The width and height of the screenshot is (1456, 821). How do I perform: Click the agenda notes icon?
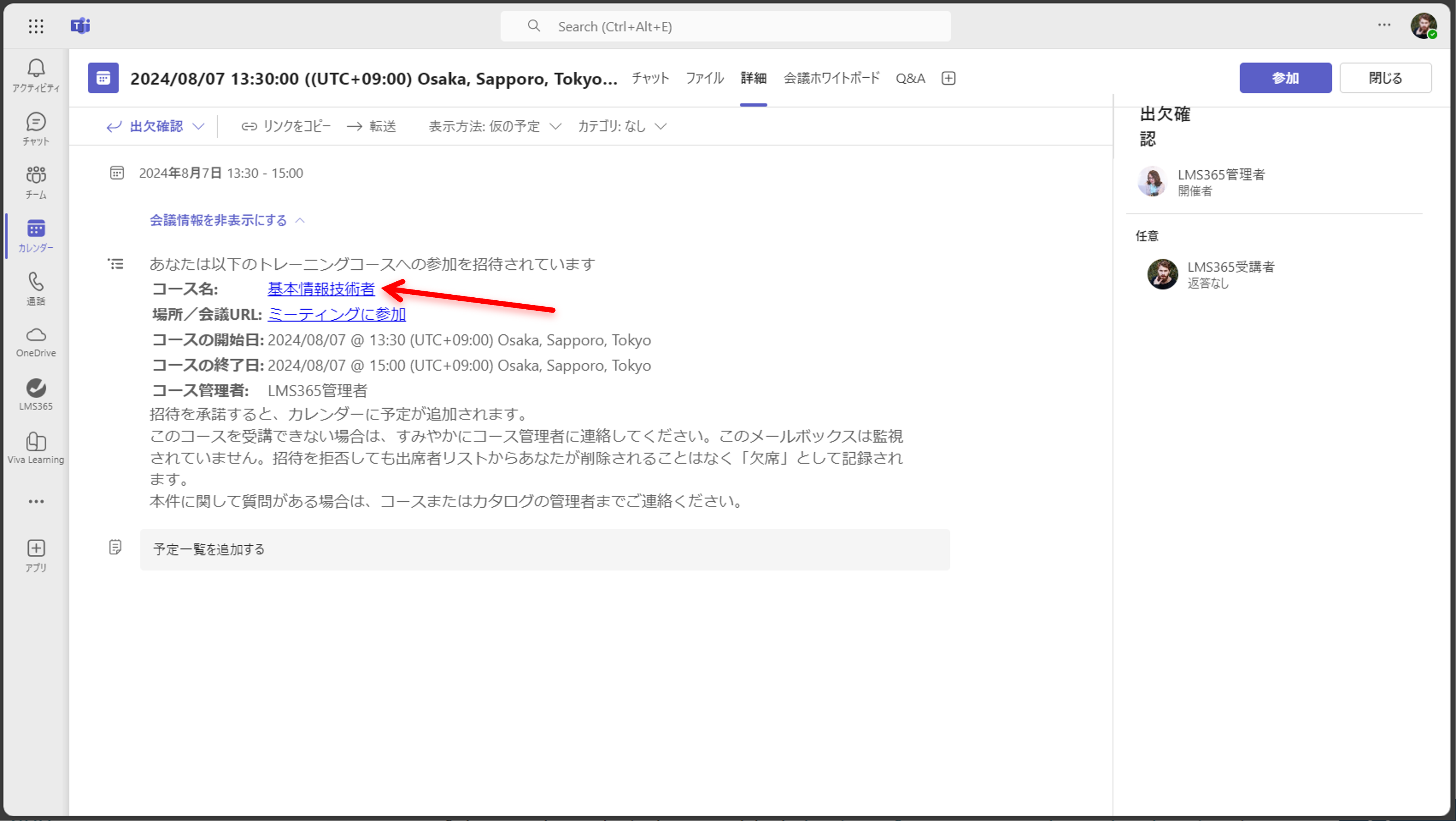coord(115,547)
